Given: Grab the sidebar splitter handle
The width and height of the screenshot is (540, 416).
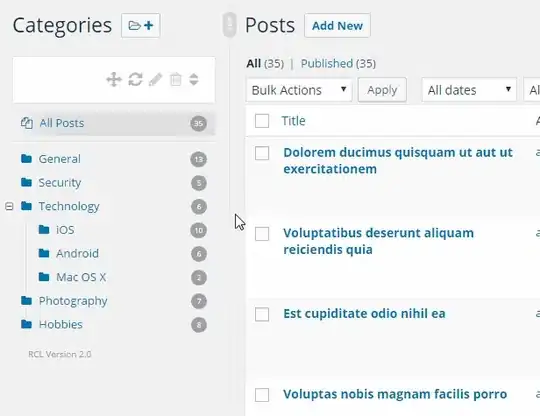Looking at the screenshot, I should pyautogui.click(x=229, y=25).
